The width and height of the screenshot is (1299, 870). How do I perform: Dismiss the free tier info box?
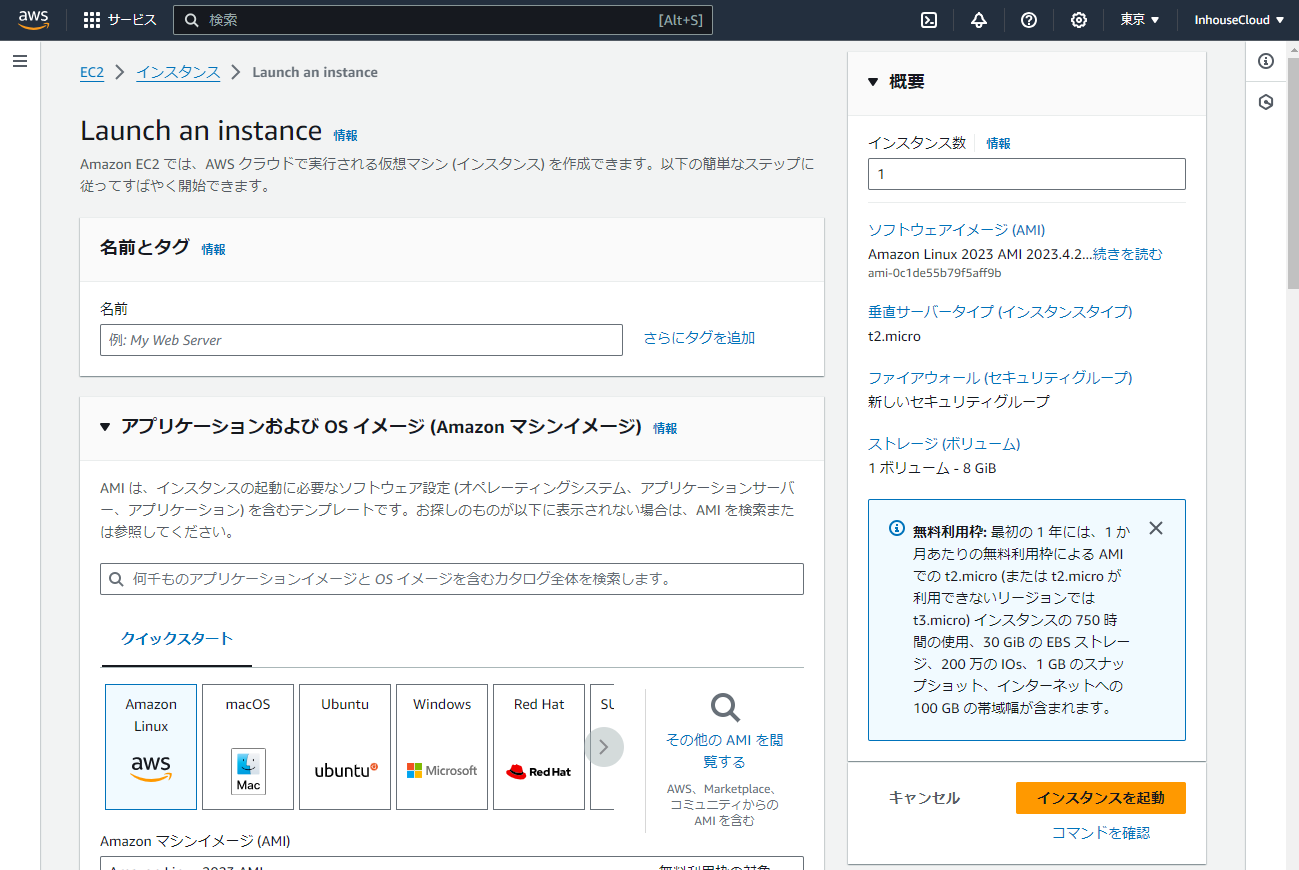coord(1156,528)
